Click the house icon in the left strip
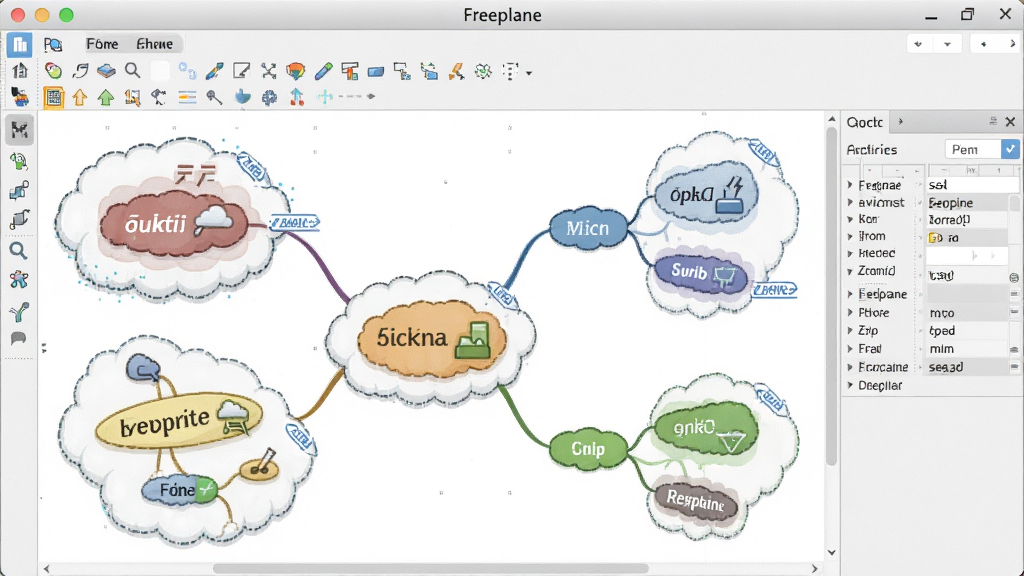Screen dimensions: 1024x576 20,71
